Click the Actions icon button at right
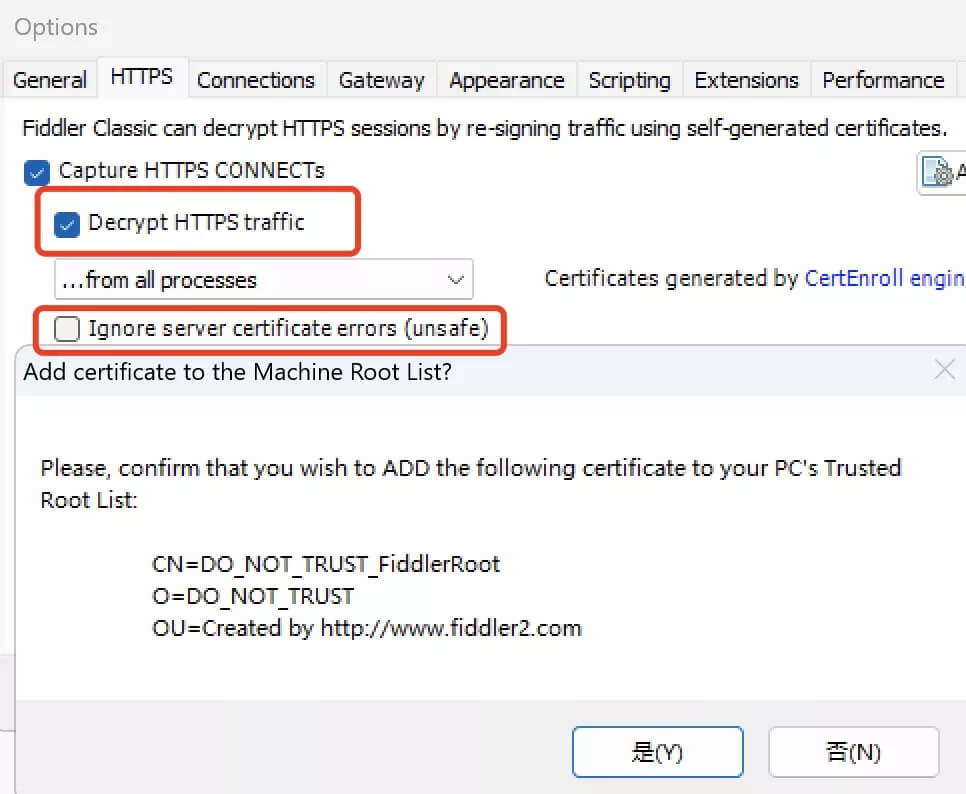The height and width of the screenshot is (794, 966). pos(943,172)
